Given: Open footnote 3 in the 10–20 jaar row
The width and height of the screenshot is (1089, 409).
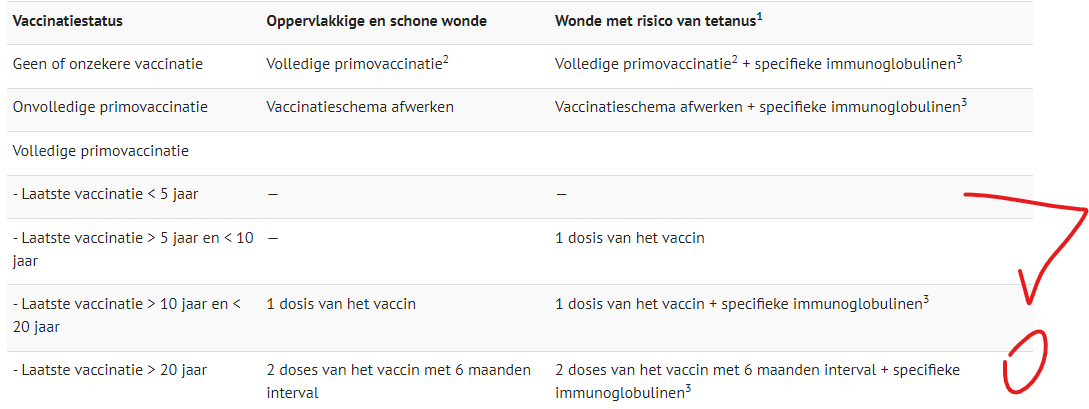Looking at the screenshot, I should 925,299.
